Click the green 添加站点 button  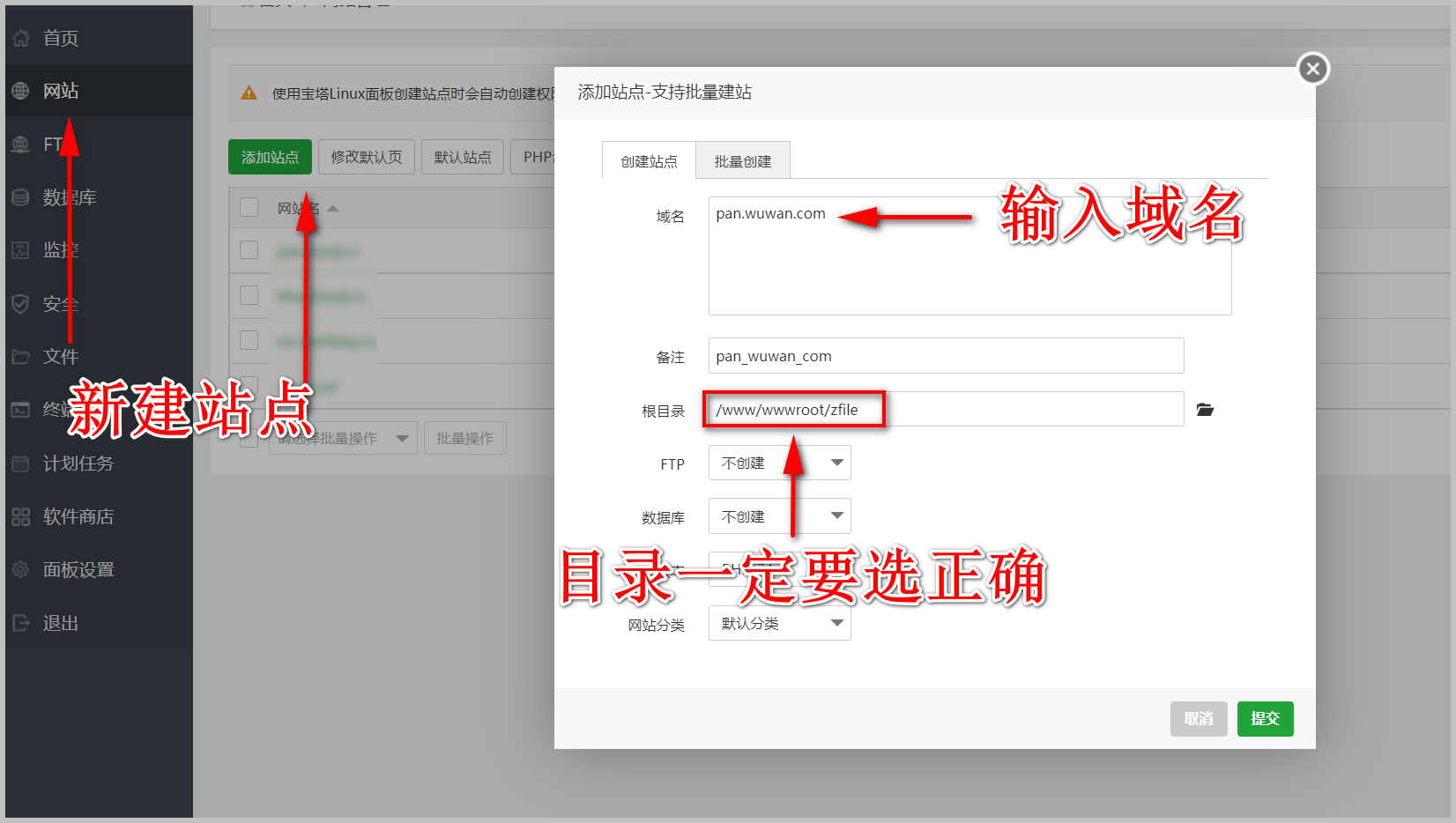(270, 157)
